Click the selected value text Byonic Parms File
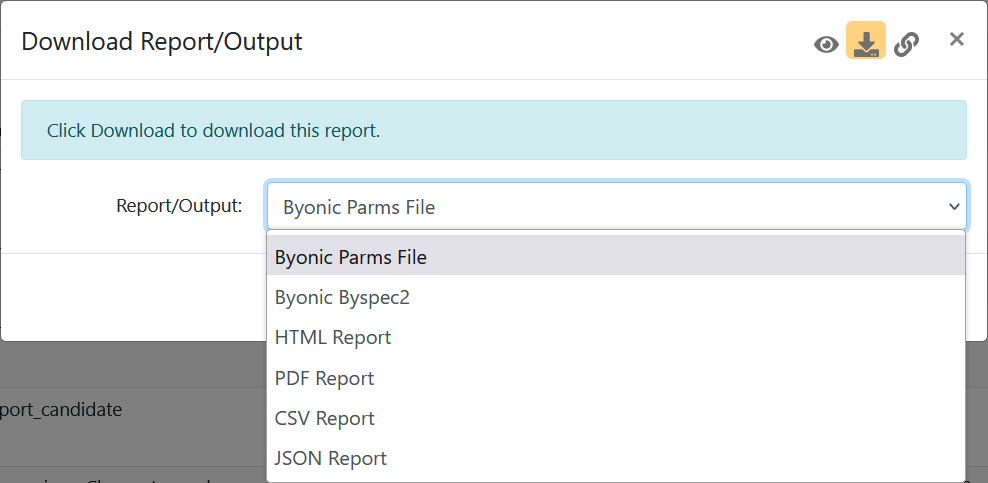The image size is (988, 483). pos(359,207)
